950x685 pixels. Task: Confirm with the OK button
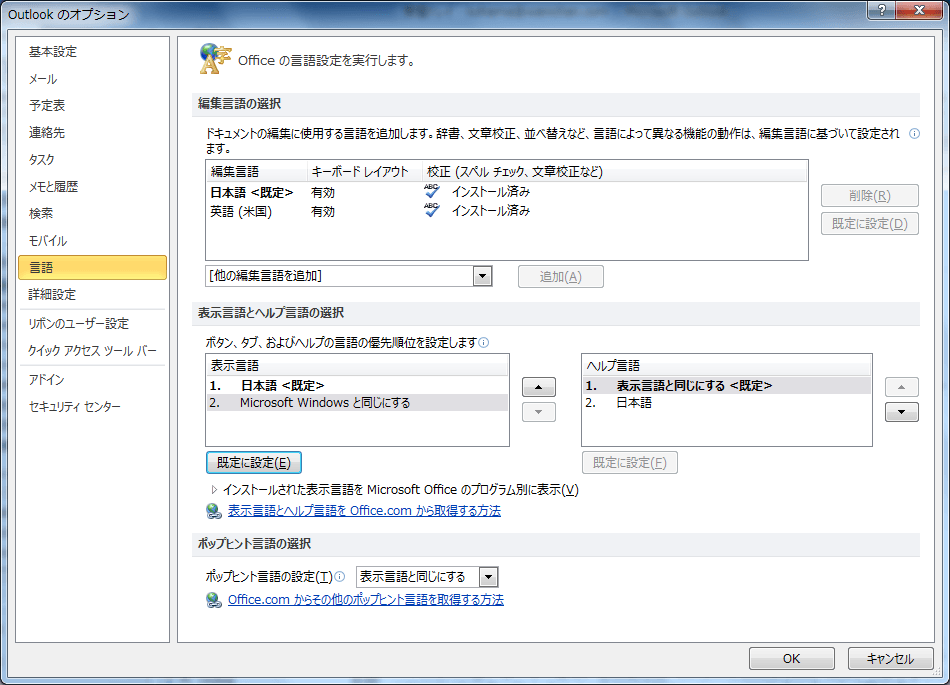791,658
